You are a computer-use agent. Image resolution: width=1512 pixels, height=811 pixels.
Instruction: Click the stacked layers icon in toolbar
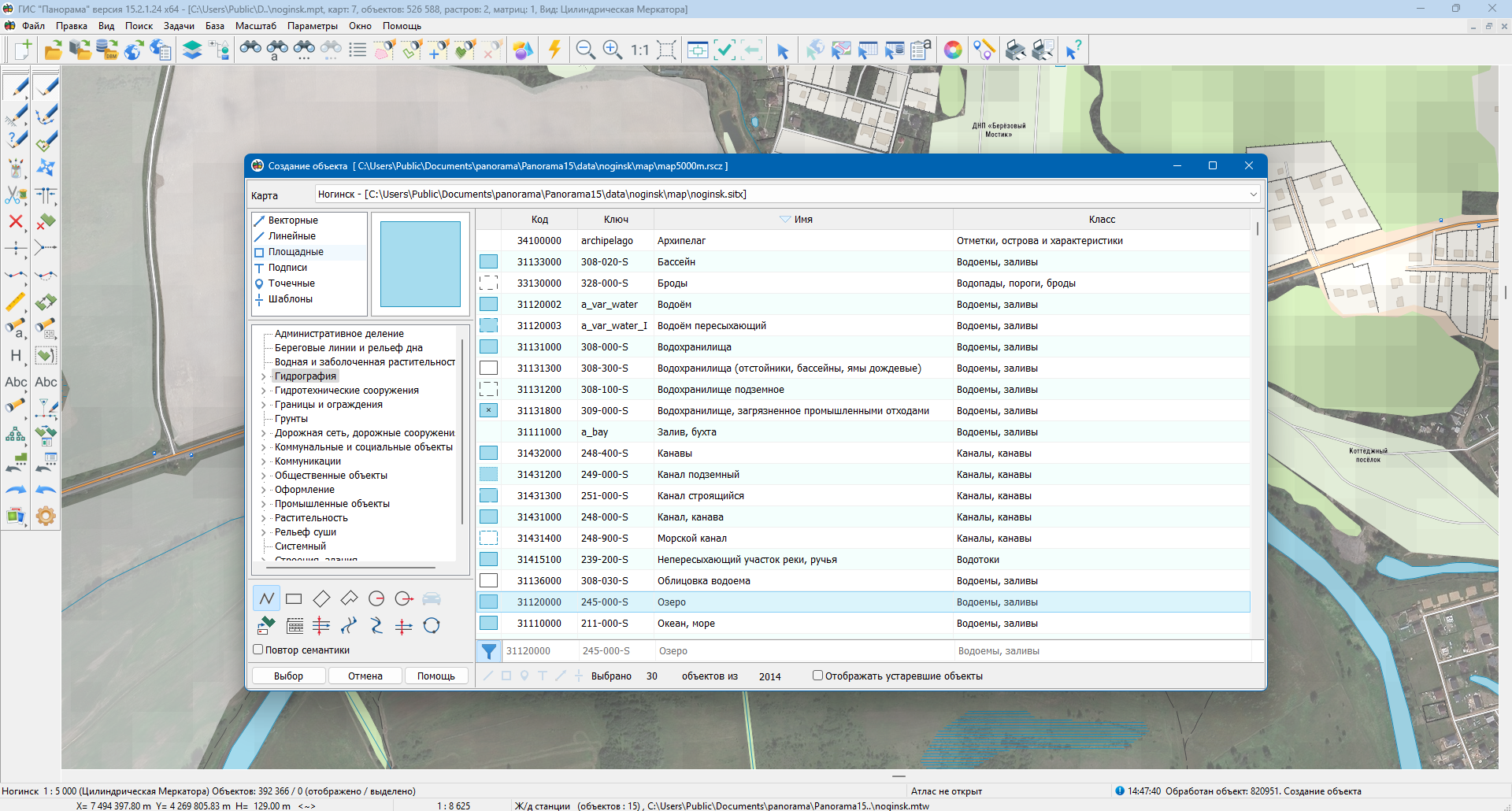click(192, 50)
